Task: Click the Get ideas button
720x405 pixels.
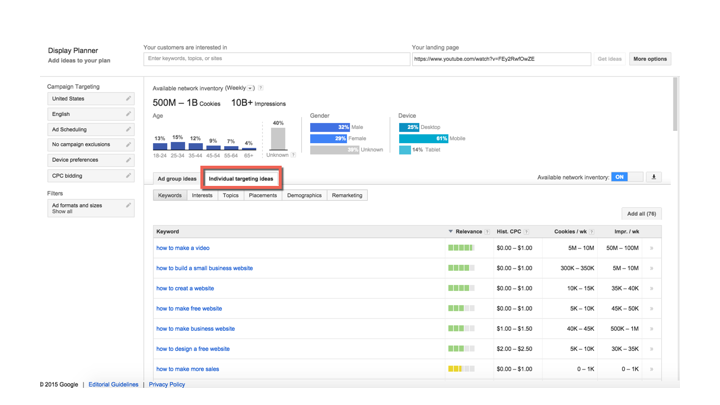Action: [x=609, y=59]
